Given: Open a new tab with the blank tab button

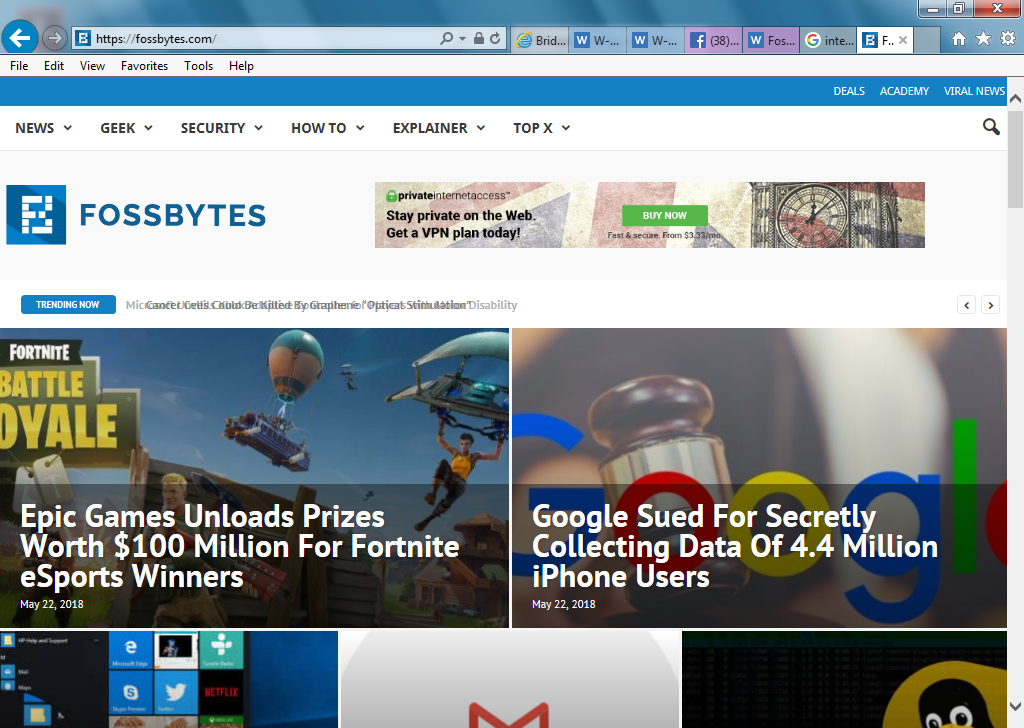Looking at the screenshot, I should (927, 40).
